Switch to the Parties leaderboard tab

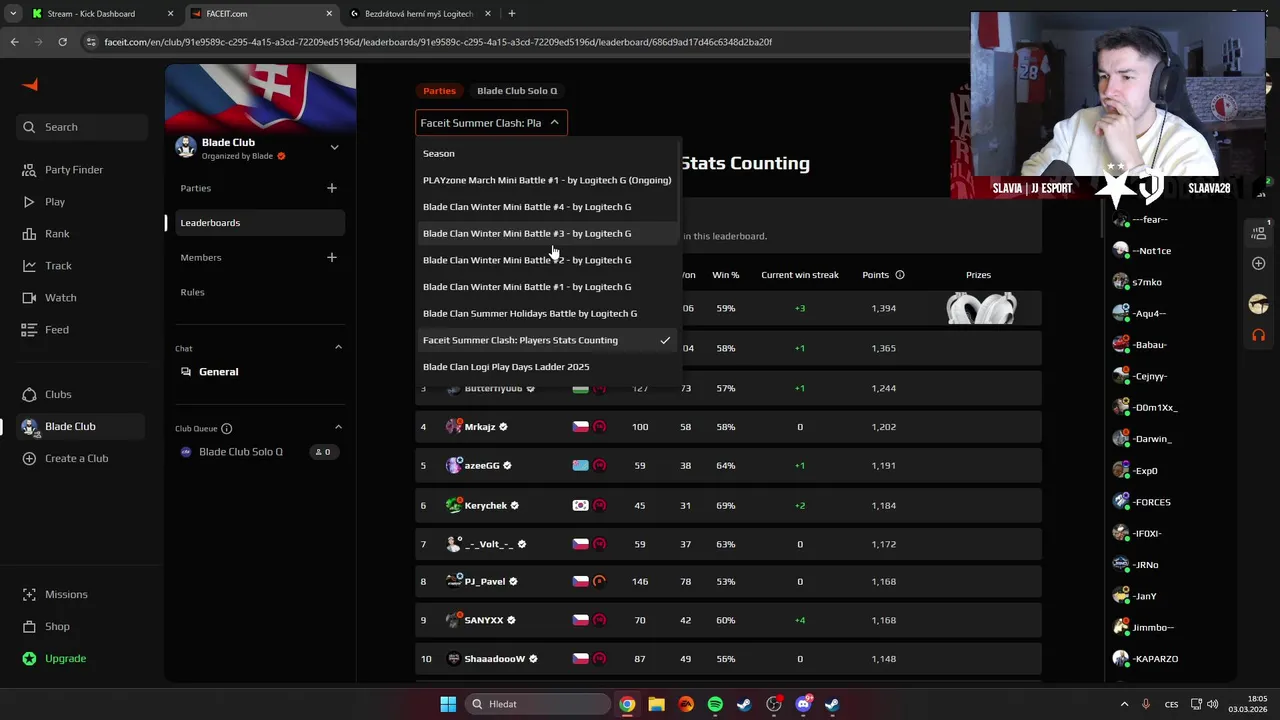coord(439,91)
